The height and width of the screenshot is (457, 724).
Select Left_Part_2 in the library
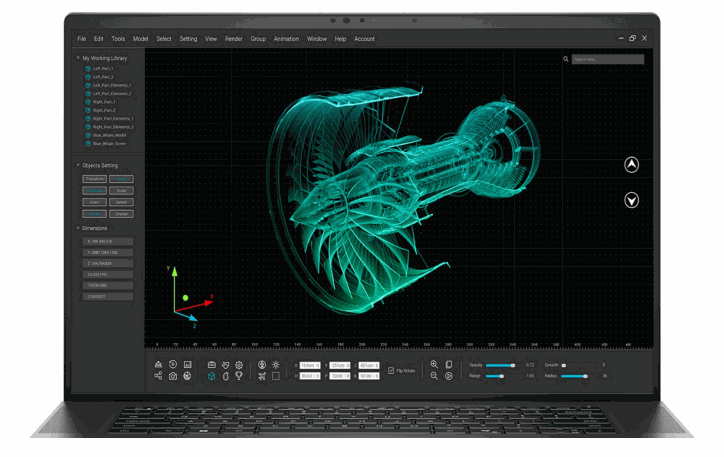click(103, 77)
